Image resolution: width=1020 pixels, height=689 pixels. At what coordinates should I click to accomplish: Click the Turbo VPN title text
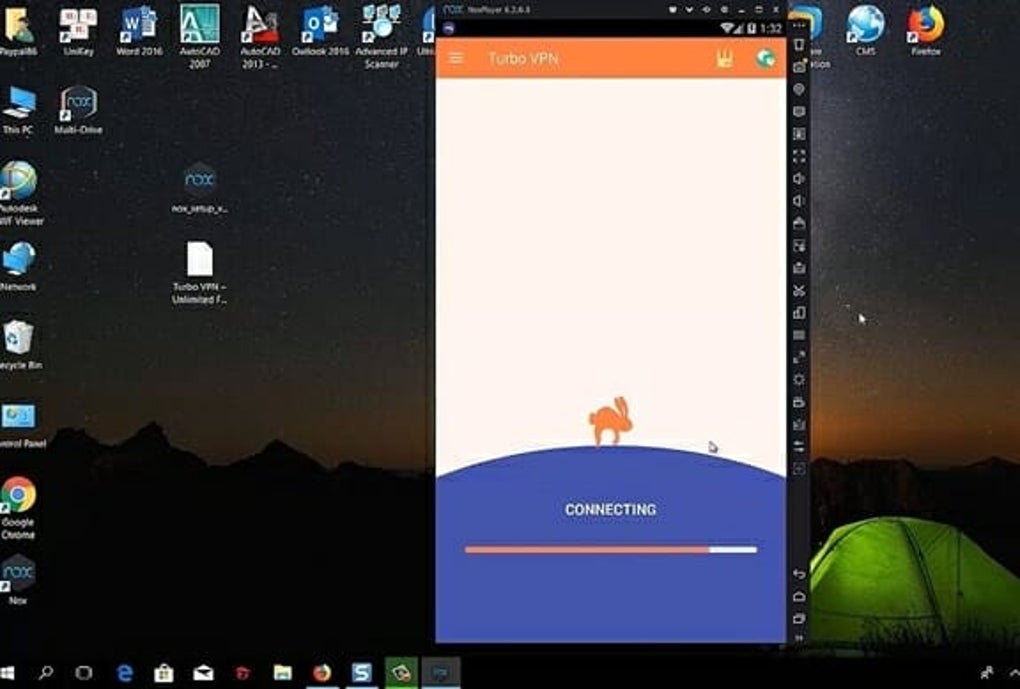point(523,59)
